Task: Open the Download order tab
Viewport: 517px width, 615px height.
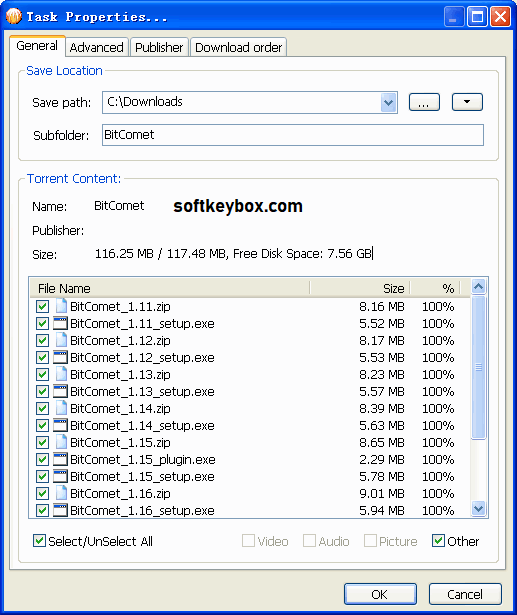Action: coord(238,47)
